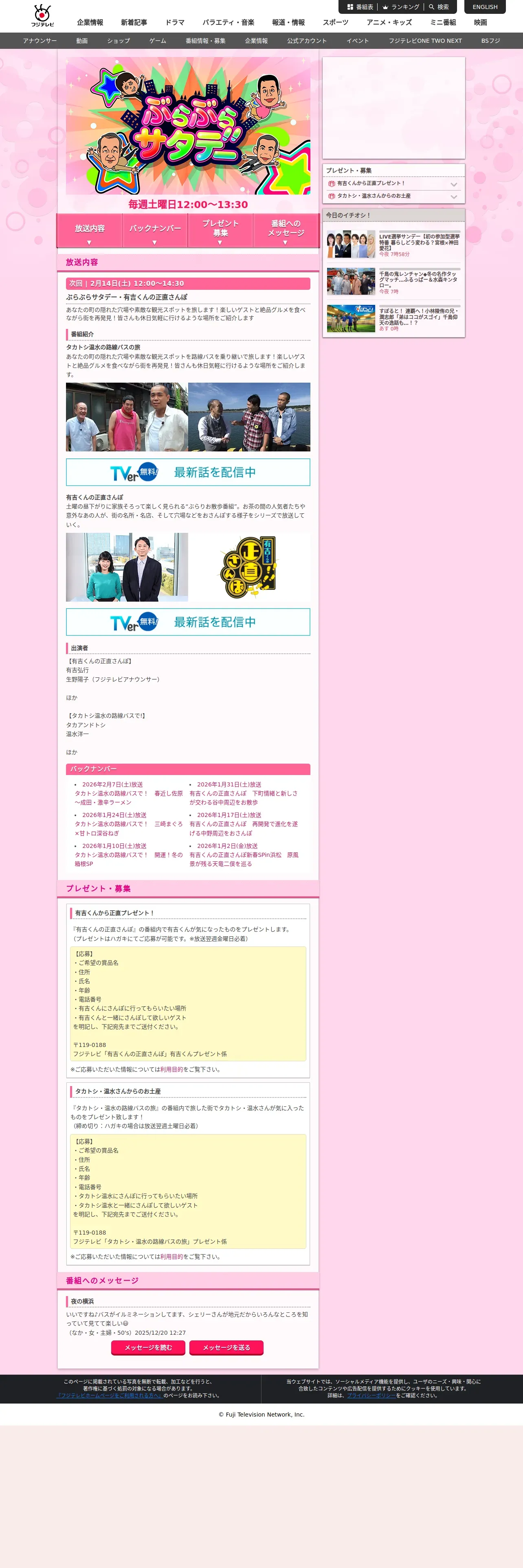Go to ショップ in the gray bar
The width and height of the screenshot is (523, 1568).
pos(119,41)
